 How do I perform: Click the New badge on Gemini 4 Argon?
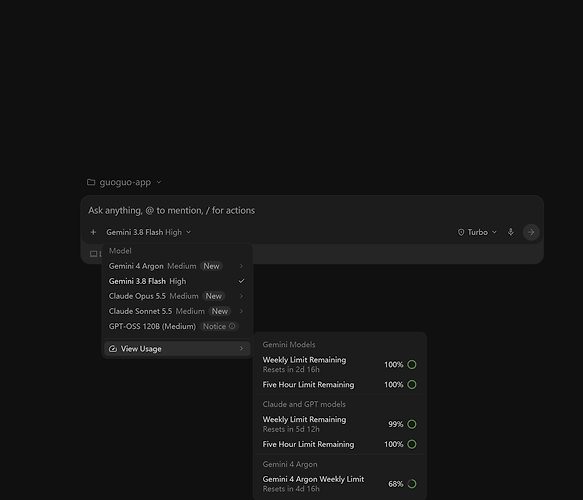click(x=211, y=266)
